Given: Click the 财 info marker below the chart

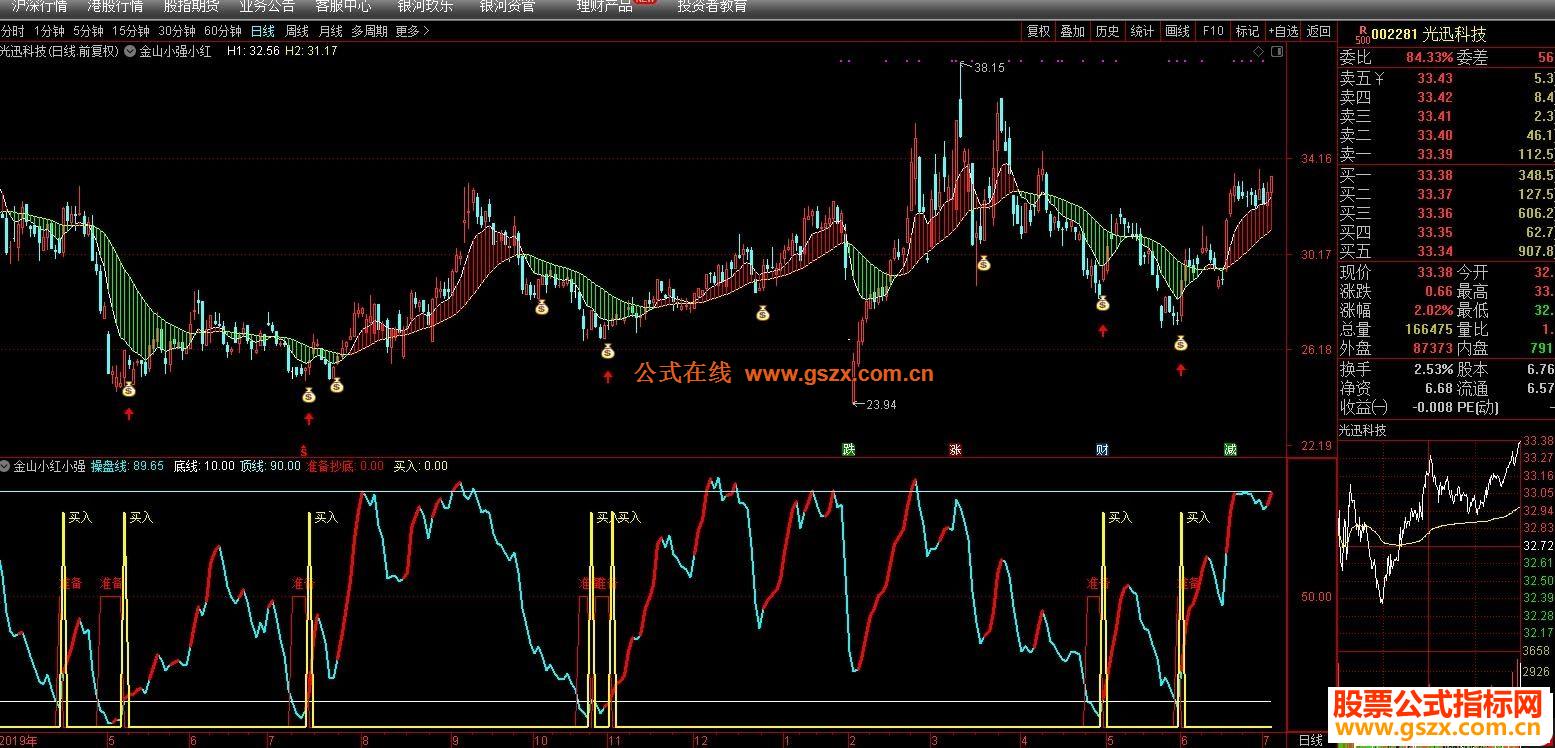Looking at the screenshot, I should [x=1102, y=449].
